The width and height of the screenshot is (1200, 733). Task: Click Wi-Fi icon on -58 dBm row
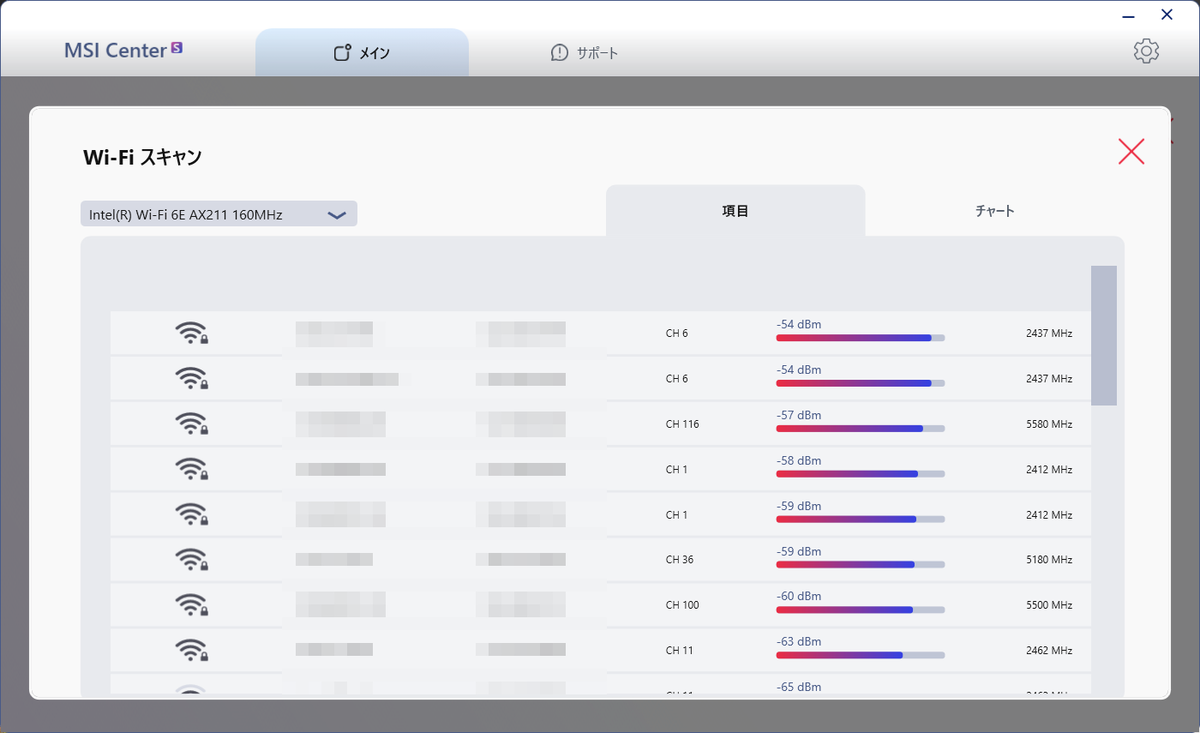191,469
